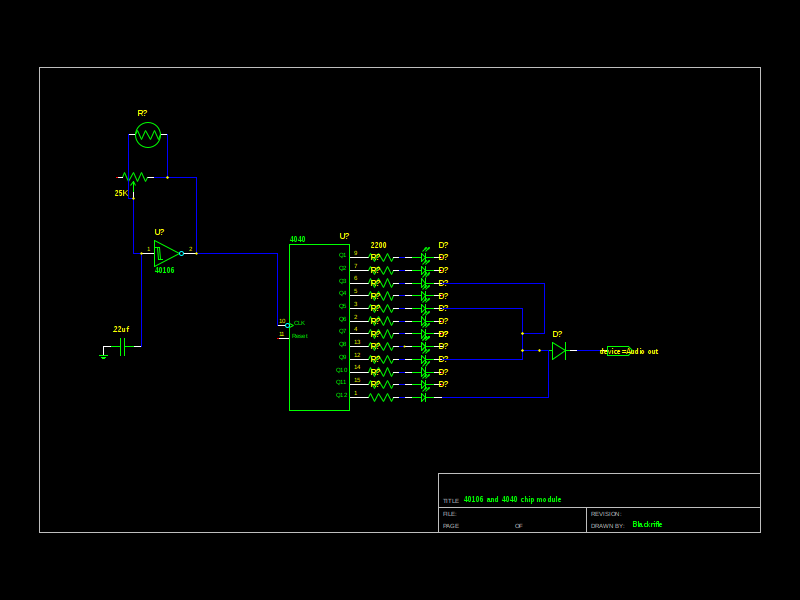This screenshot has width=800, height=600.
Task: Click the diode on the Q12 row
Action: pos(424,397)
